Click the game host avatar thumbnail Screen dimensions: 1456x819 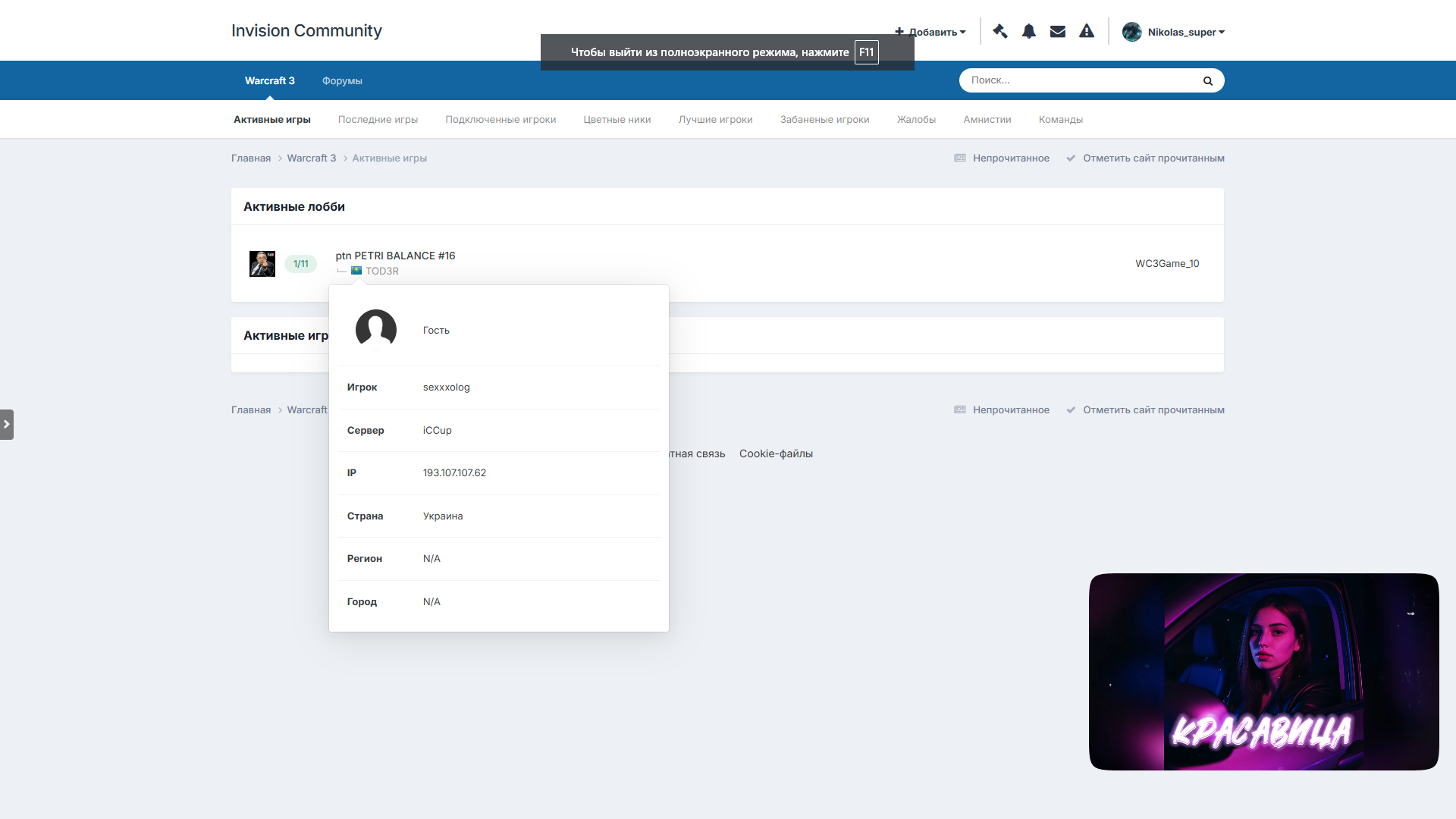point(262,264)
